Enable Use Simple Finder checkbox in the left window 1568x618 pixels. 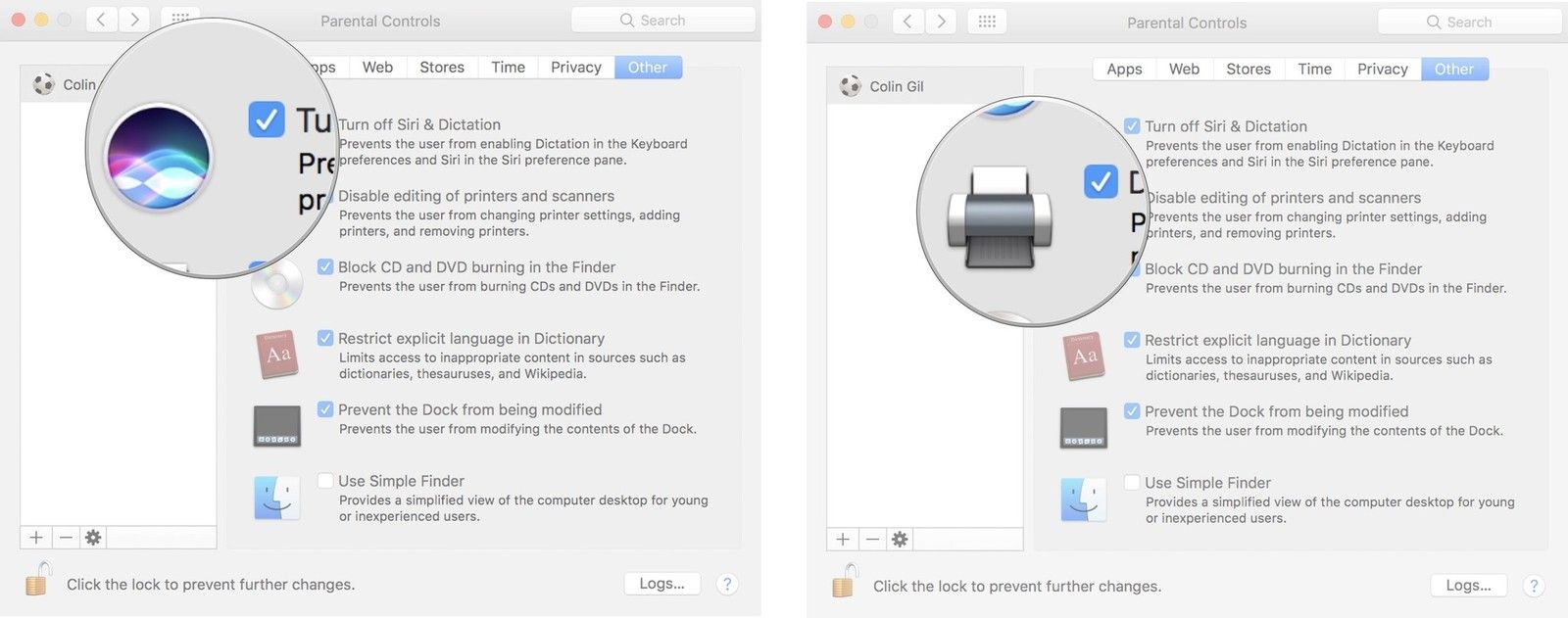point(325,481)
